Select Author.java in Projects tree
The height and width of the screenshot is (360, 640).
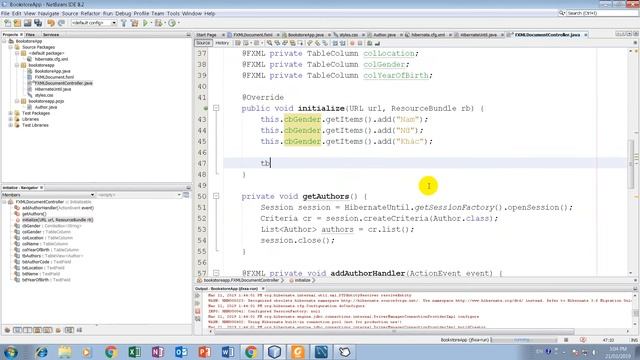(45, 107)
